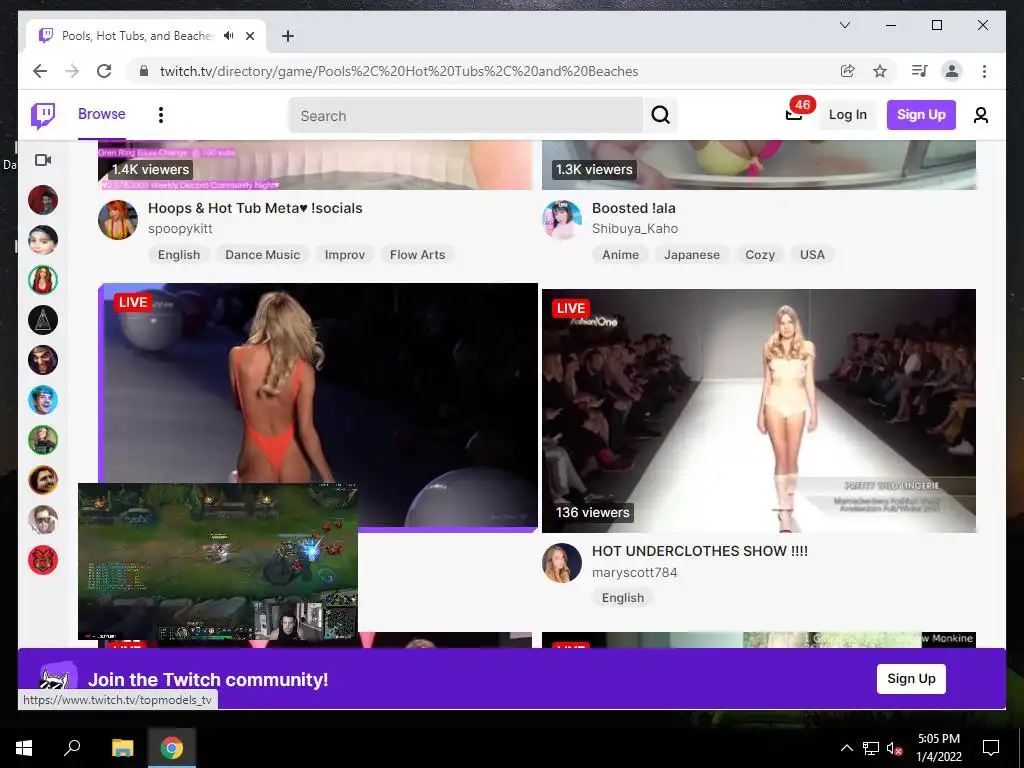The width and height of the screenshot is (1024, 768).
Task: Open the red pig logo sidebar channel
Action: pos(43,560)
